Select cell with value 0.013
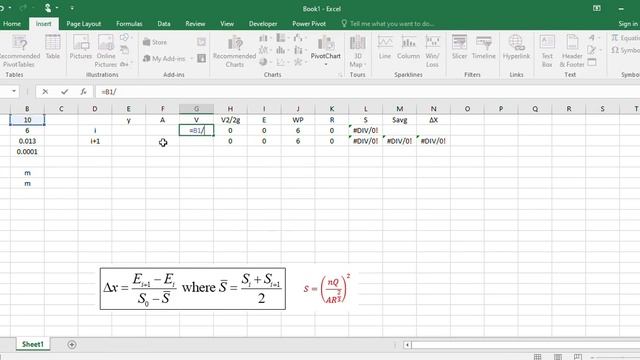The width and height of the screenshot is (640, 360). point(27,141)
